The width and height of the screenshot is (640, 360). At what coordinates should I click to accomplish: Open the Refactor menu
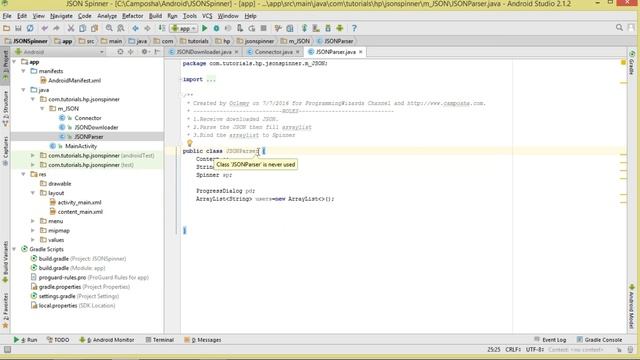[x=133, y=16]
